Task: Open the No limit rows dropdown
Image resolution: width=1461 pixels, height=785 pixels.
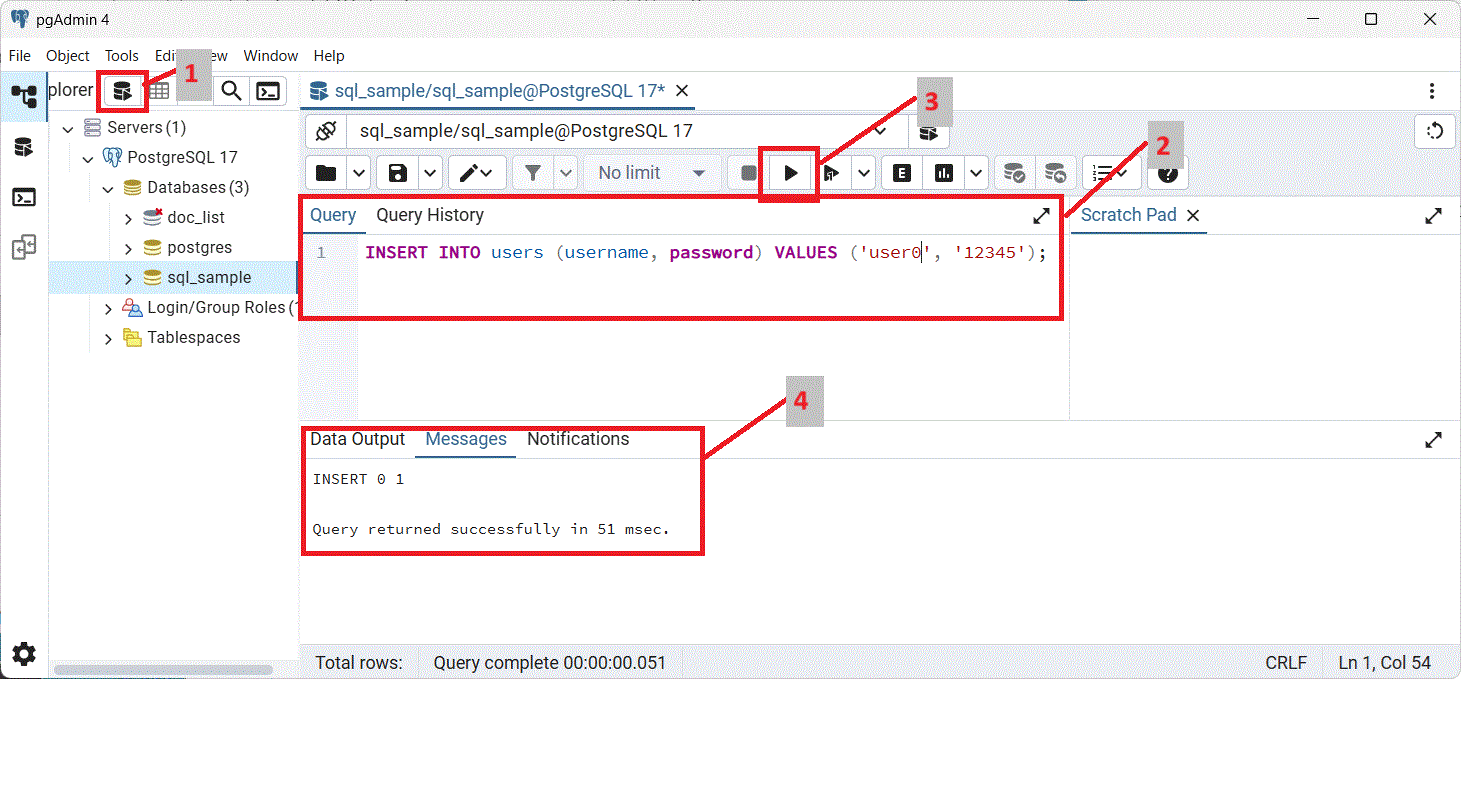Action: click(651, 173)
